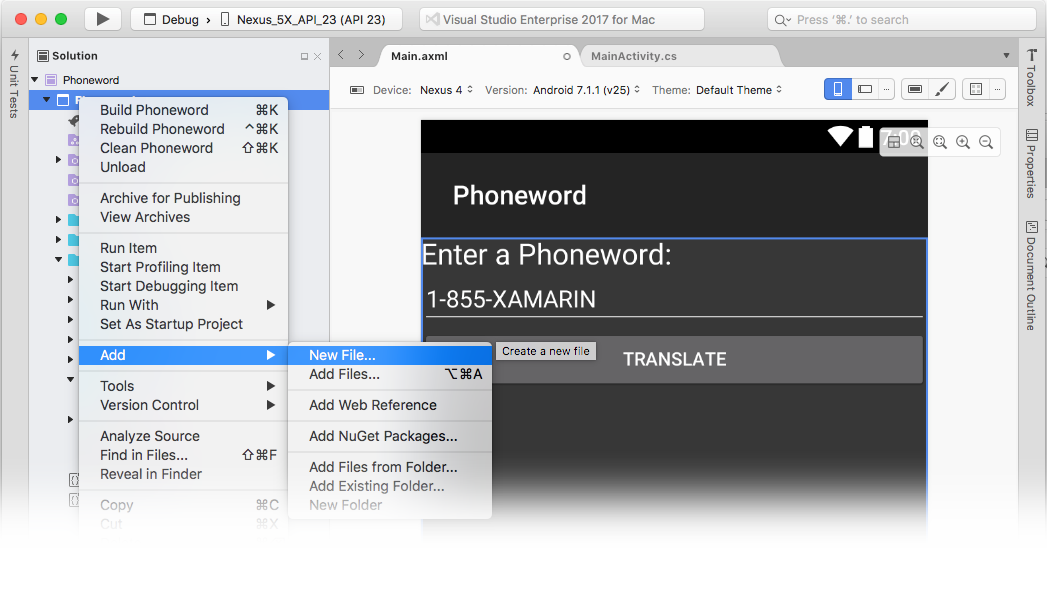The image size is (1047, 596).
Task: Switch to landscape orientation icon
Action: coord(865,89)
